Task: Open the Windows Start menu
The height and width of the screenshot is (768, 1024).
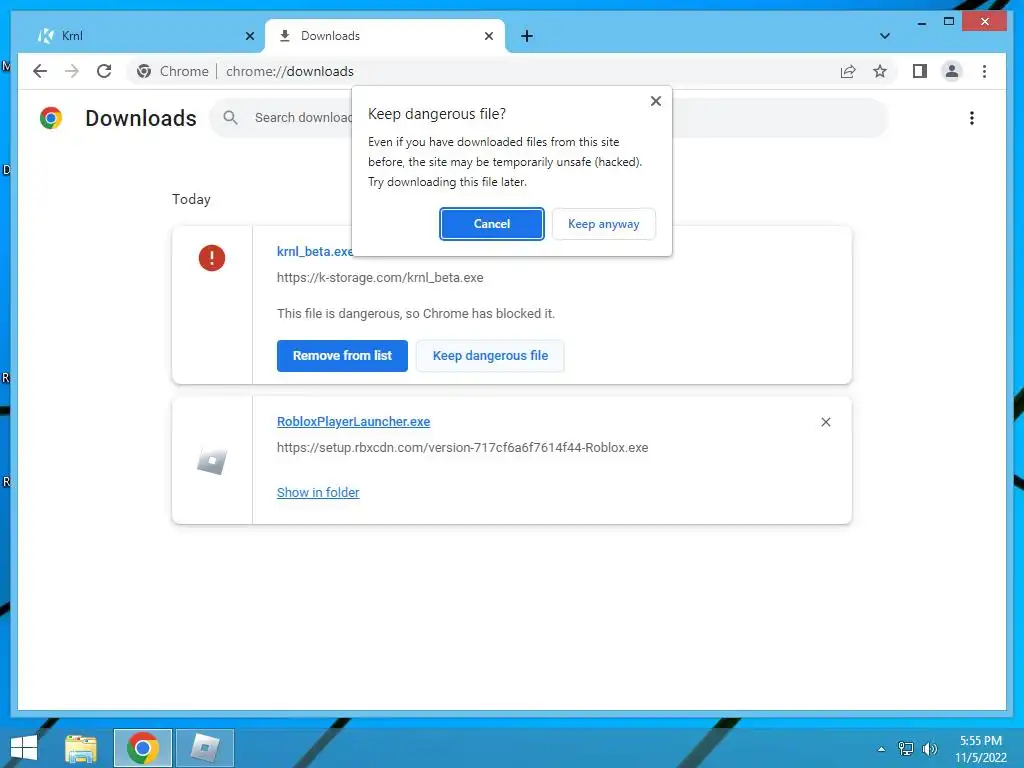Action: point(24,748)
